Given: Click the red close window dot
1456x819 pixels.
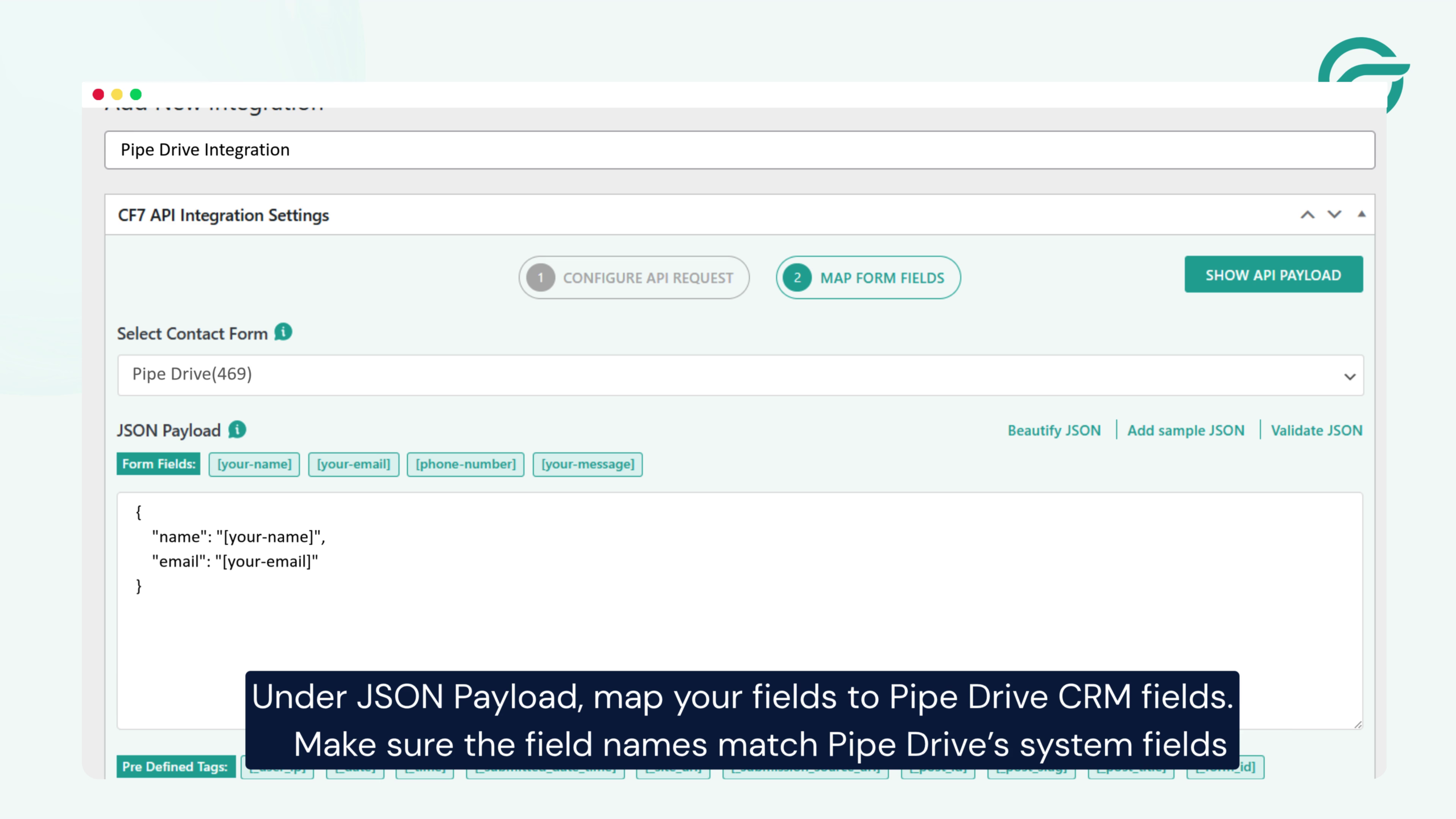Looking at the screenshot, I should point(98,94).
